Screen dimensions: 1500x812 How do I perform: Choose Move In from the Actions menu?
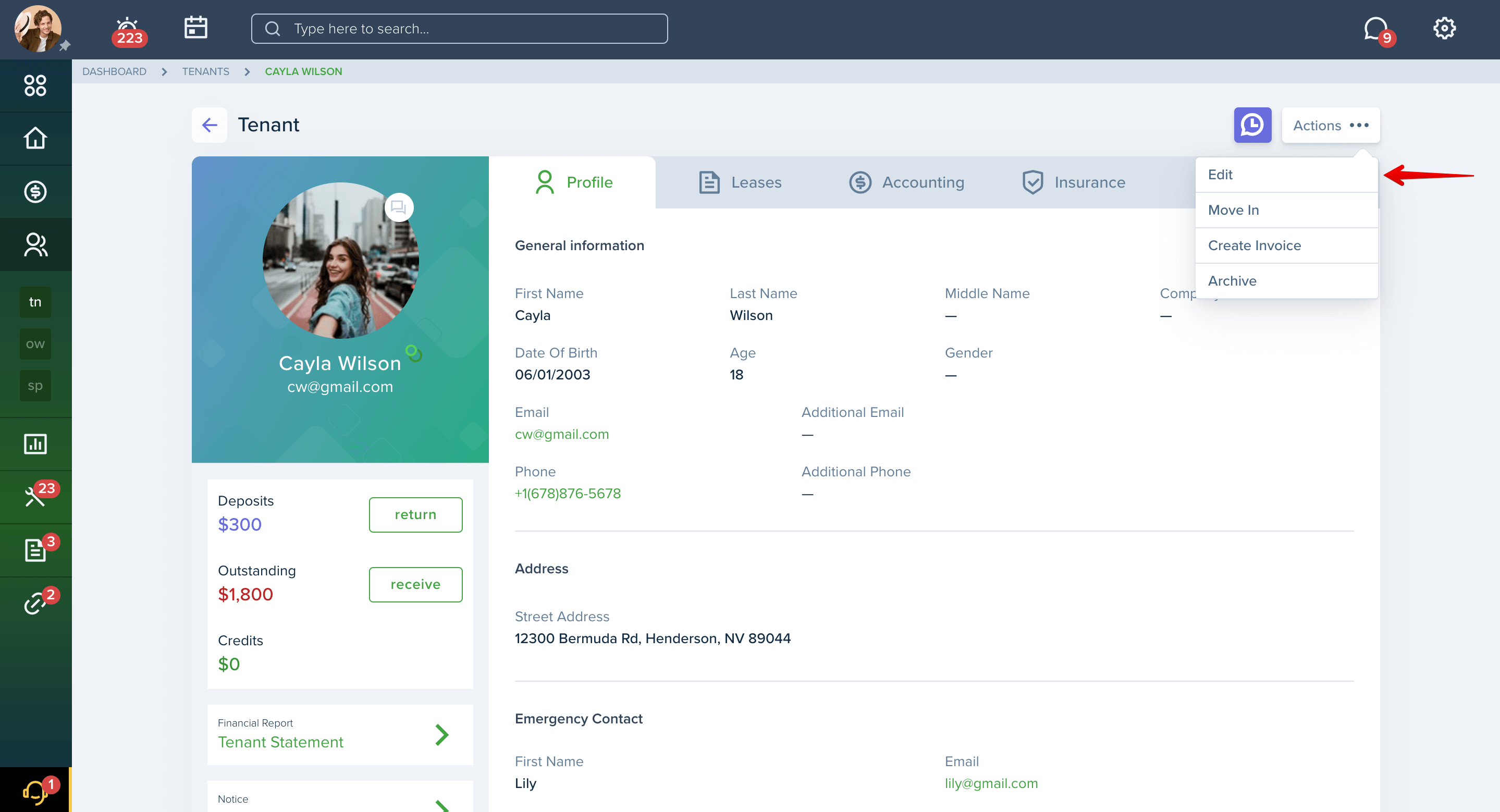pyautogui.click(x=1286, y=210)
